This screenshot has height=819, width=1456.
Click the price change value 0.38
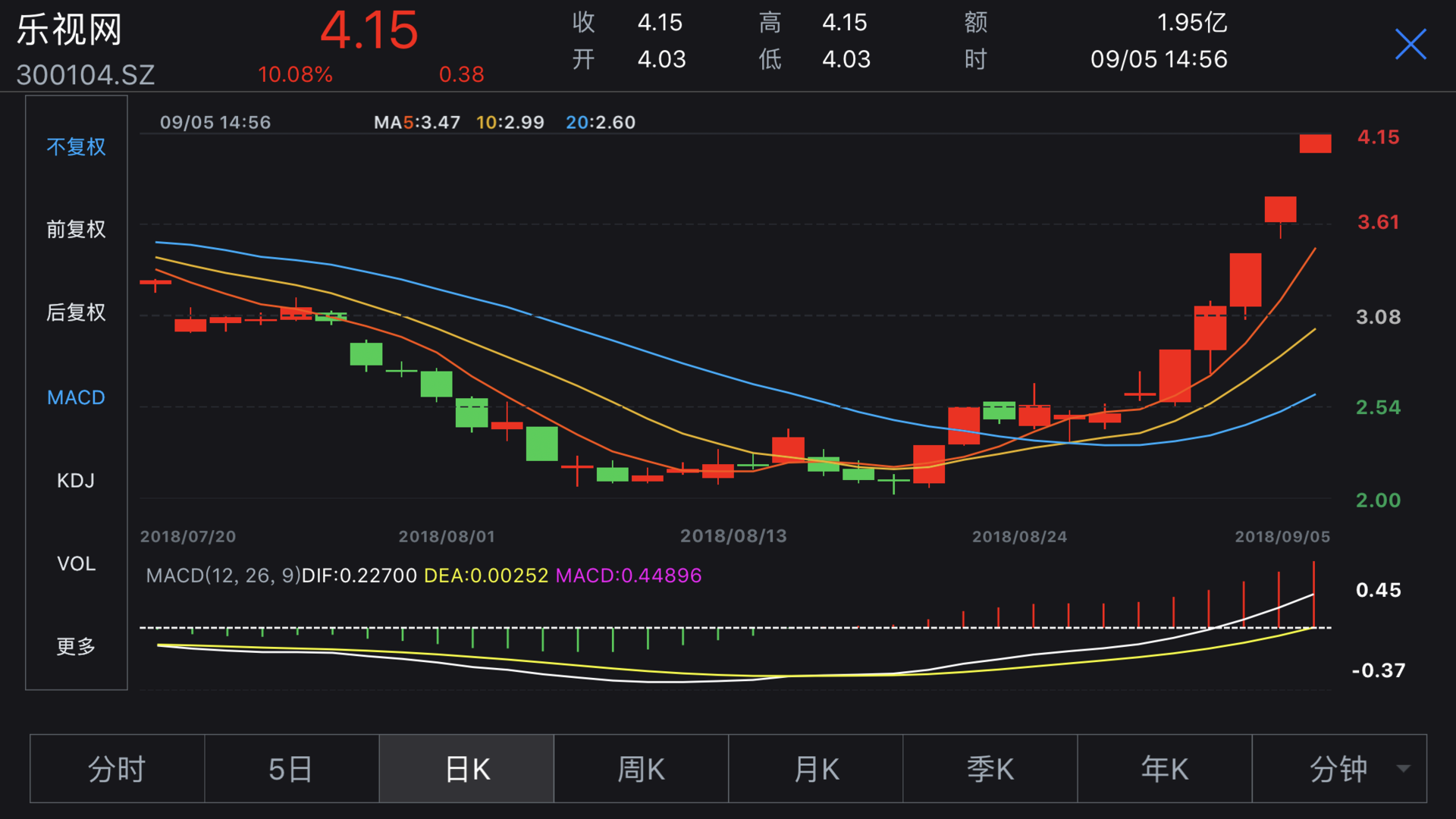coord(461,74)
